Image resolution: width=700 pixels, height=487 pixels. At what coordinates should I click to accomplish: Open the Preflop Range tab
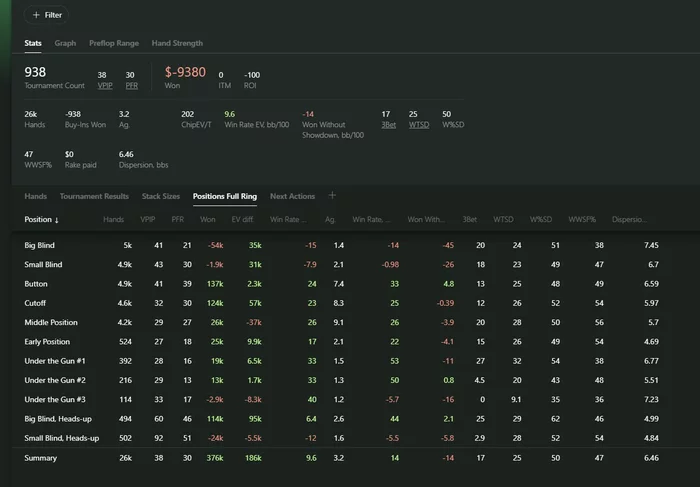pos(114,43)
